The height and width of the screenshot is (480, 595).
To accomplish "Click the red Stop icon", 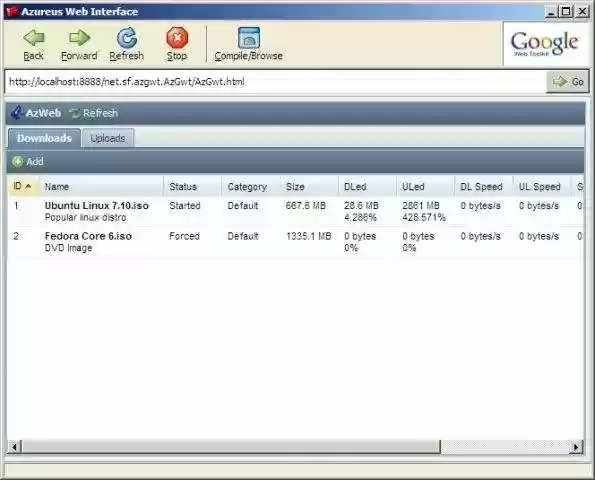I will coord(177,38).
